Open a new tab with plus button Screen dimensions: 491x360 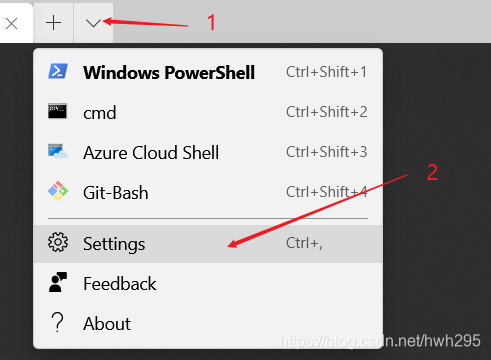[x=53, y=23]
